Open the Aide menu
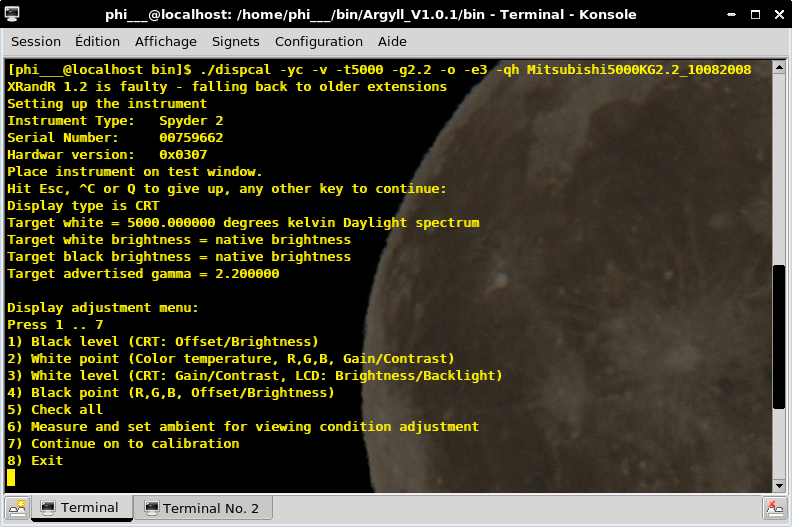This screenshot has width=792, height=527. tap(392, 41)
